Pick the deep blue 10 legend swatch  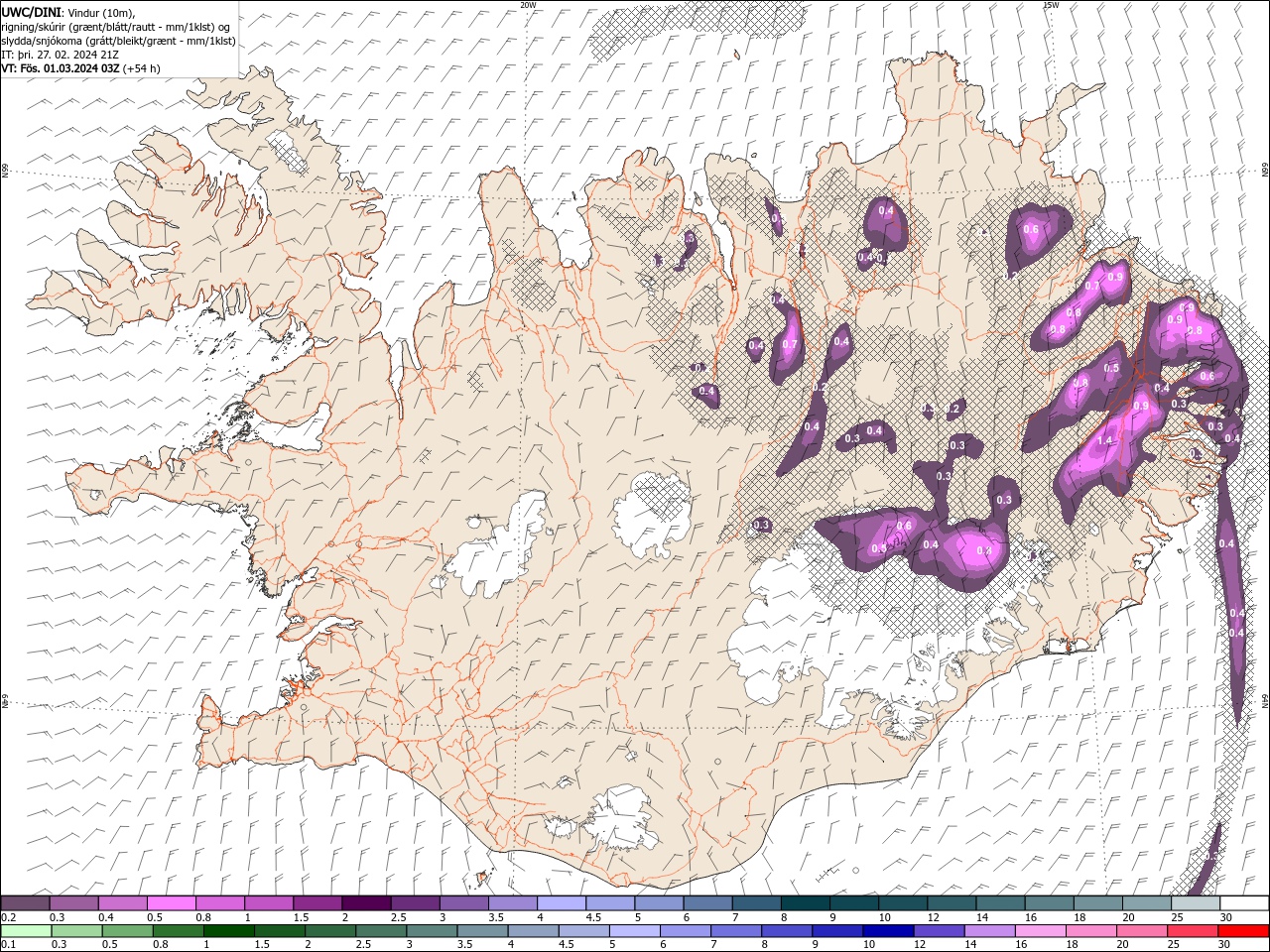[x=887, y=931]
